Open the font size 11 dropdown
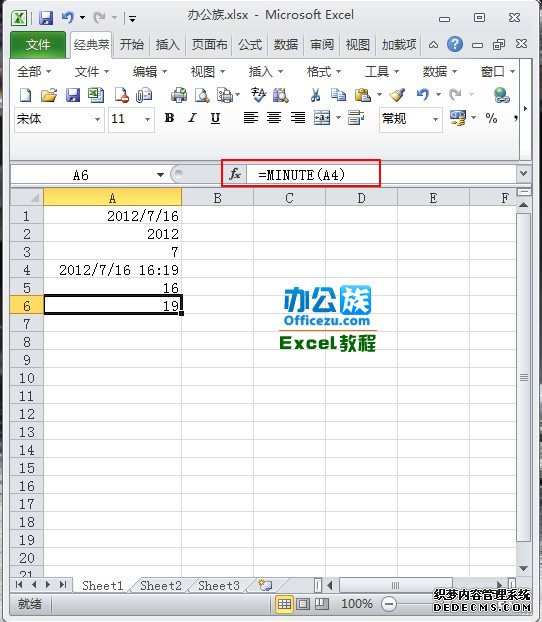This screenshot has width=542, height=622. (147, 119)
